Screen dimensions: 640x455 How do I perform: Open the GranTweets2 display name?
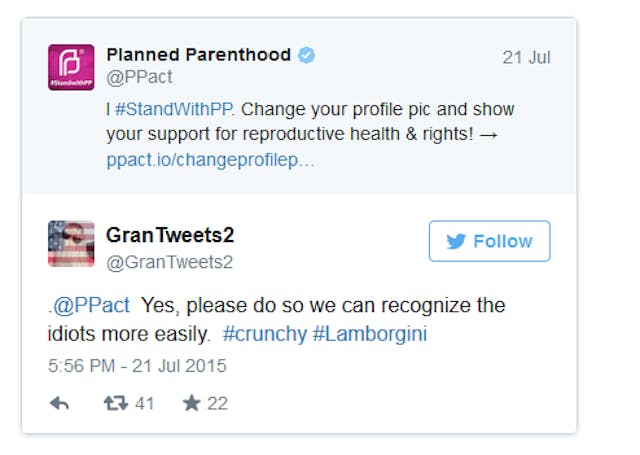point(170,235)
